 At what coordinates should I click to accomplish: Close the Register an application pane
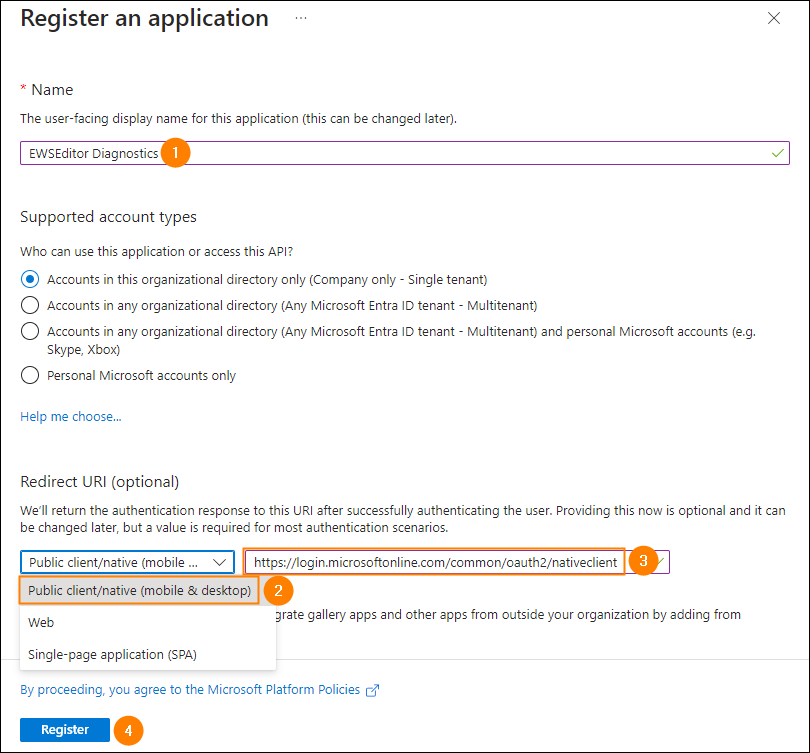click(773, 19)
